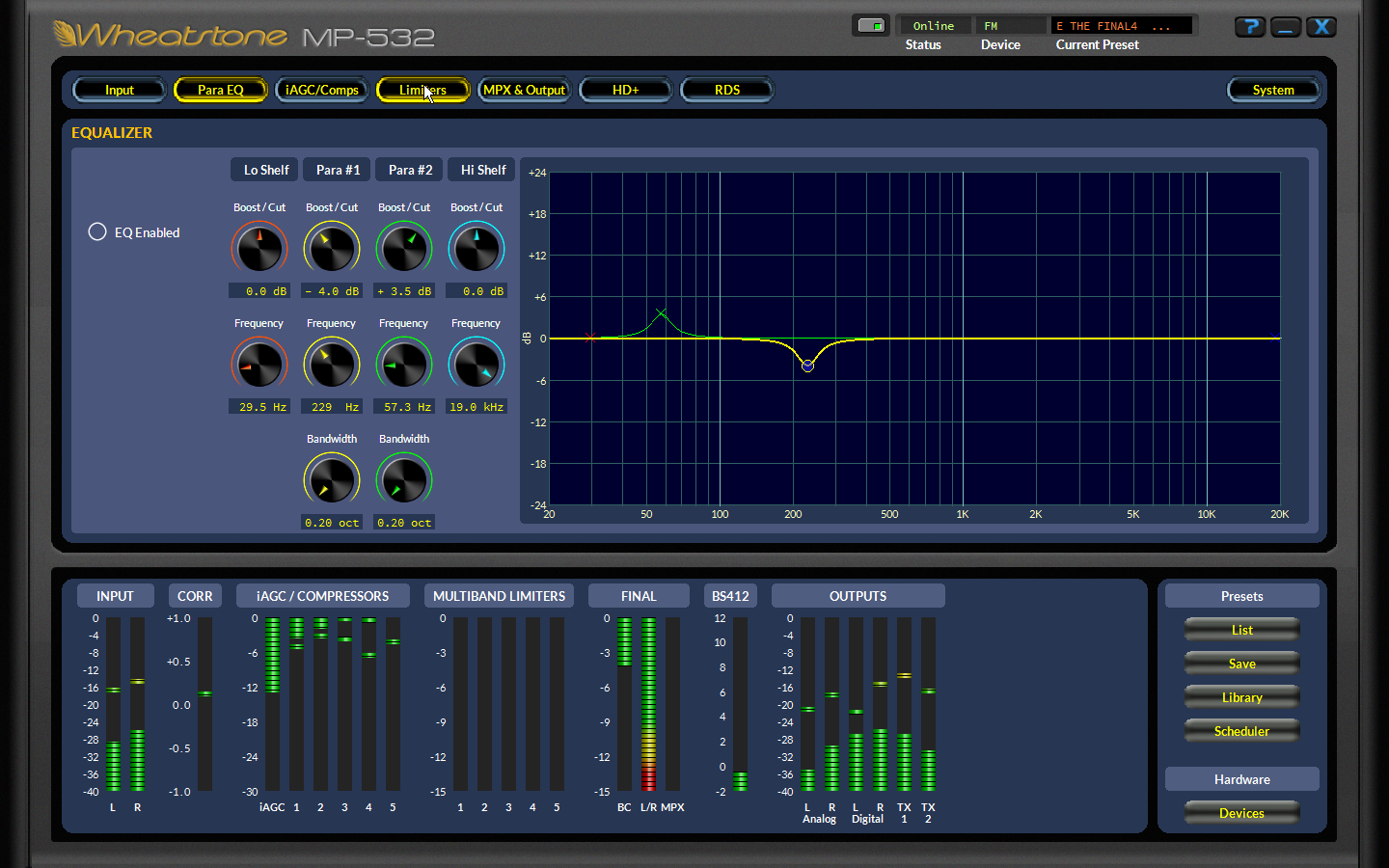Open the Devices hardware button
This screenshot has width=1389, height=868.
tap(1242, 813)
